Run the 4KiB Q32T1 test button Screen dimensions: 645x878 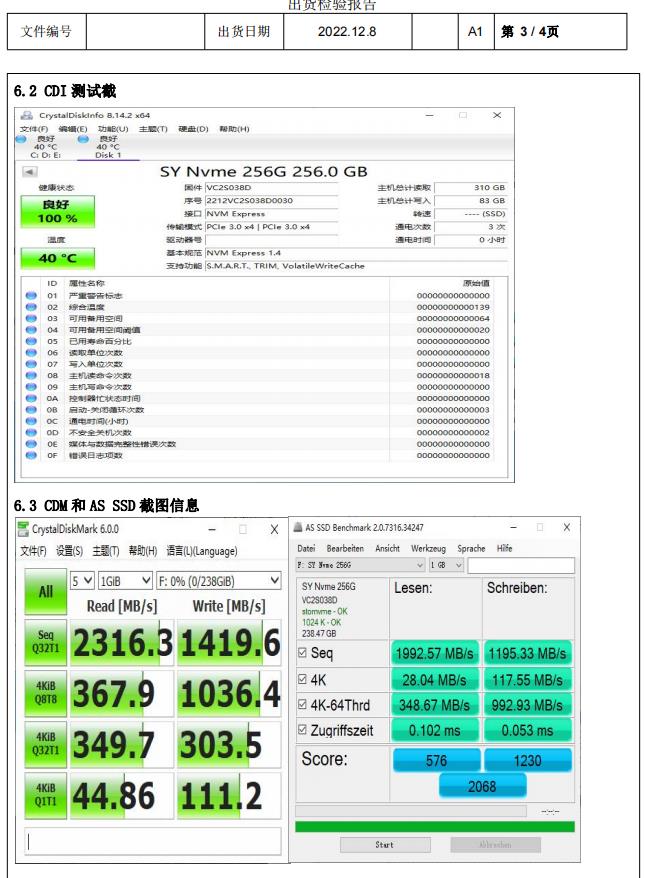(x=45, y=744)
